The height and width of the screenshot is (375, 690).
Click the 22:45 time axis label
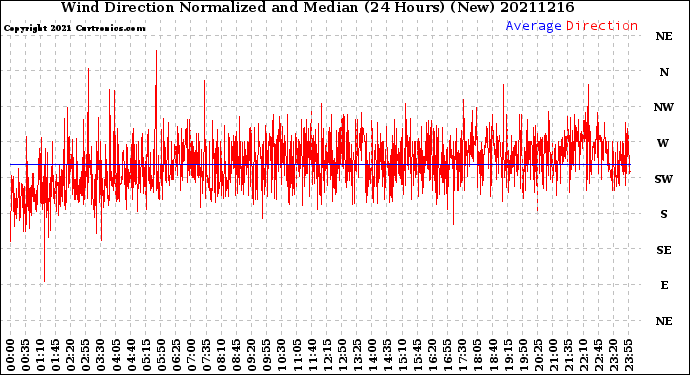coord(598,355)
